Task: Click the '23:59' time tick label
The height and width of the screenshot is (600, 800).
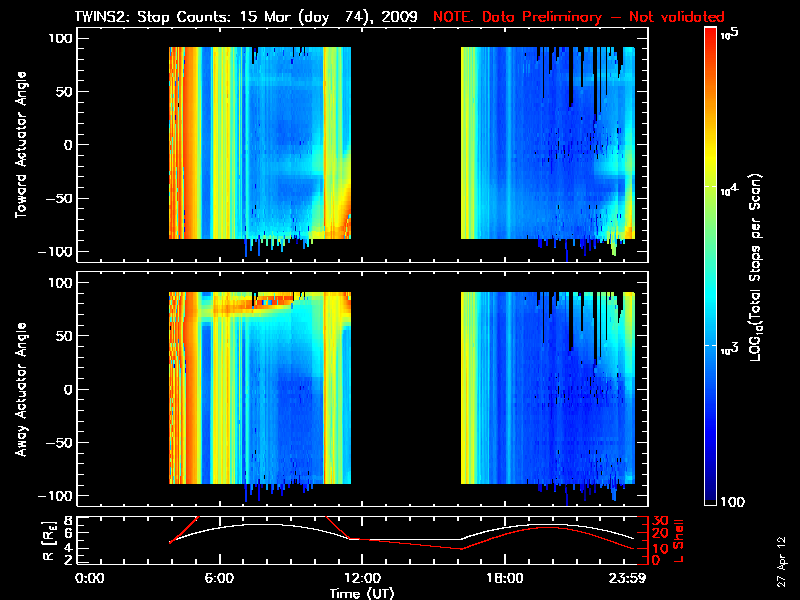Action: pyautogui.click(x=627, y=579)
